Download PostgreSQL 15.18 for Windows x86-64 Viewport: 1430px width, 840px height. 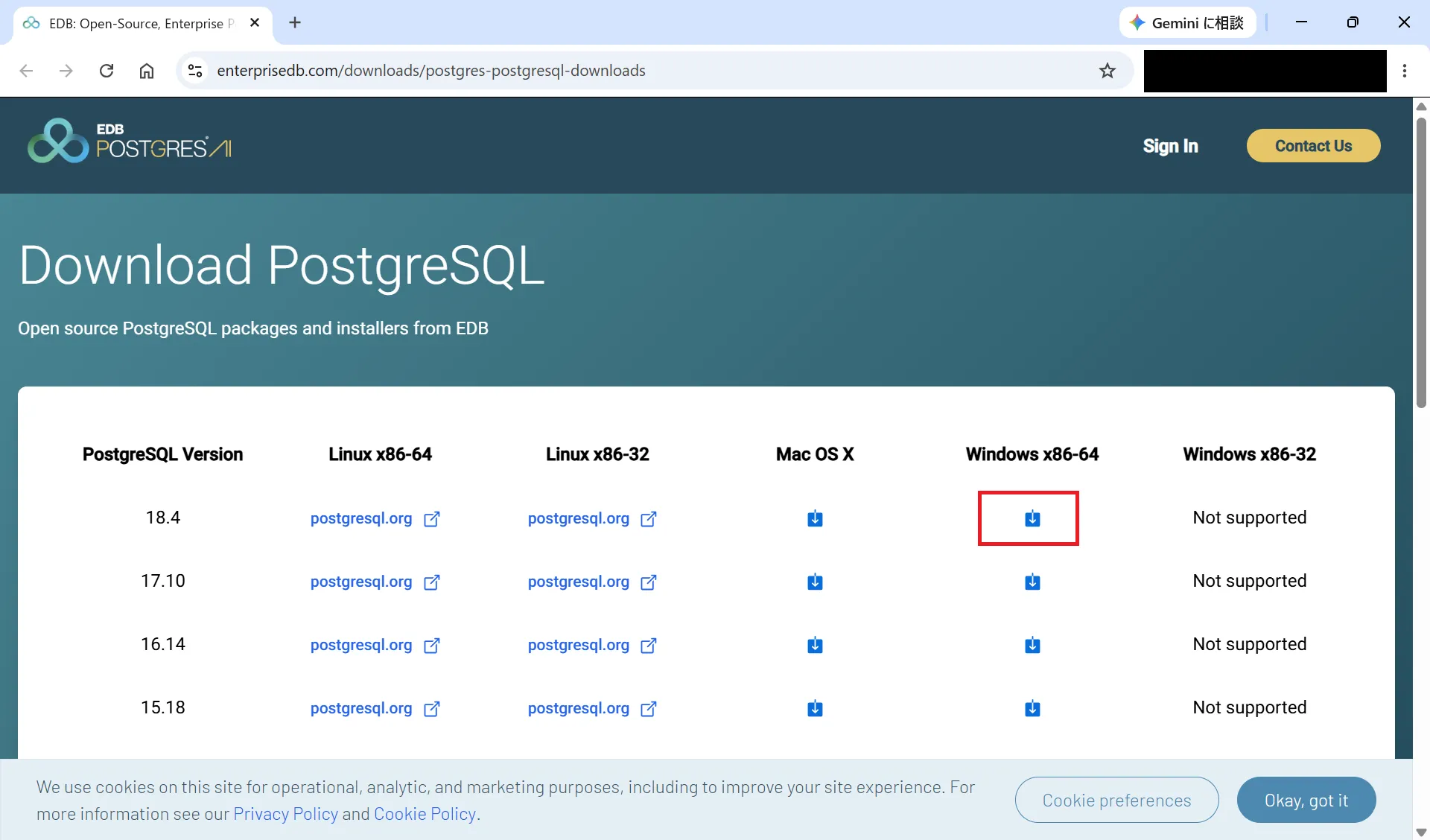click(1032, 708)
